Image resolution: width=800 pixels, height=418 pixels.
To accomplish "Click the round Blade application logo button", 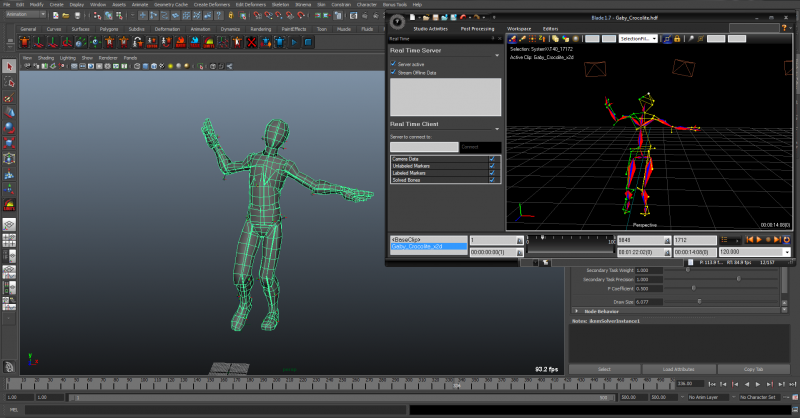I will coord(397,19).
